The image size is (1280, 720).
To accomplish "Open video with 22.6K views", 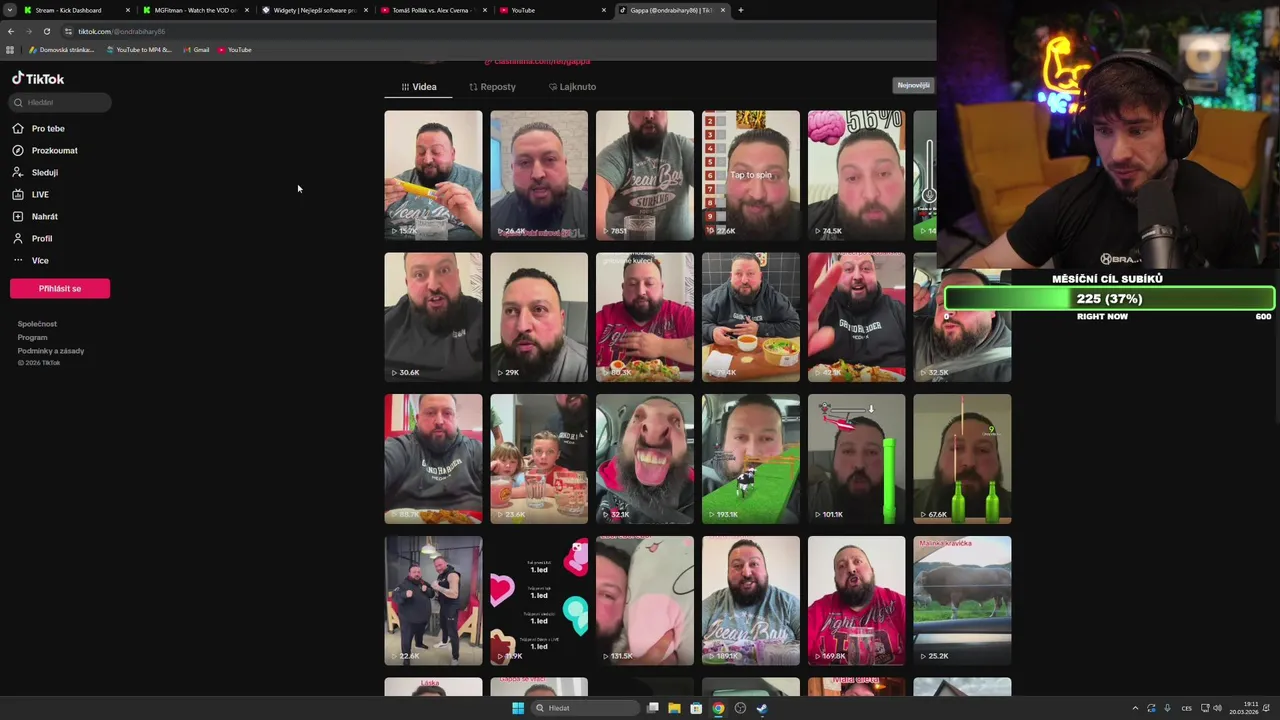I will (433, 601).
